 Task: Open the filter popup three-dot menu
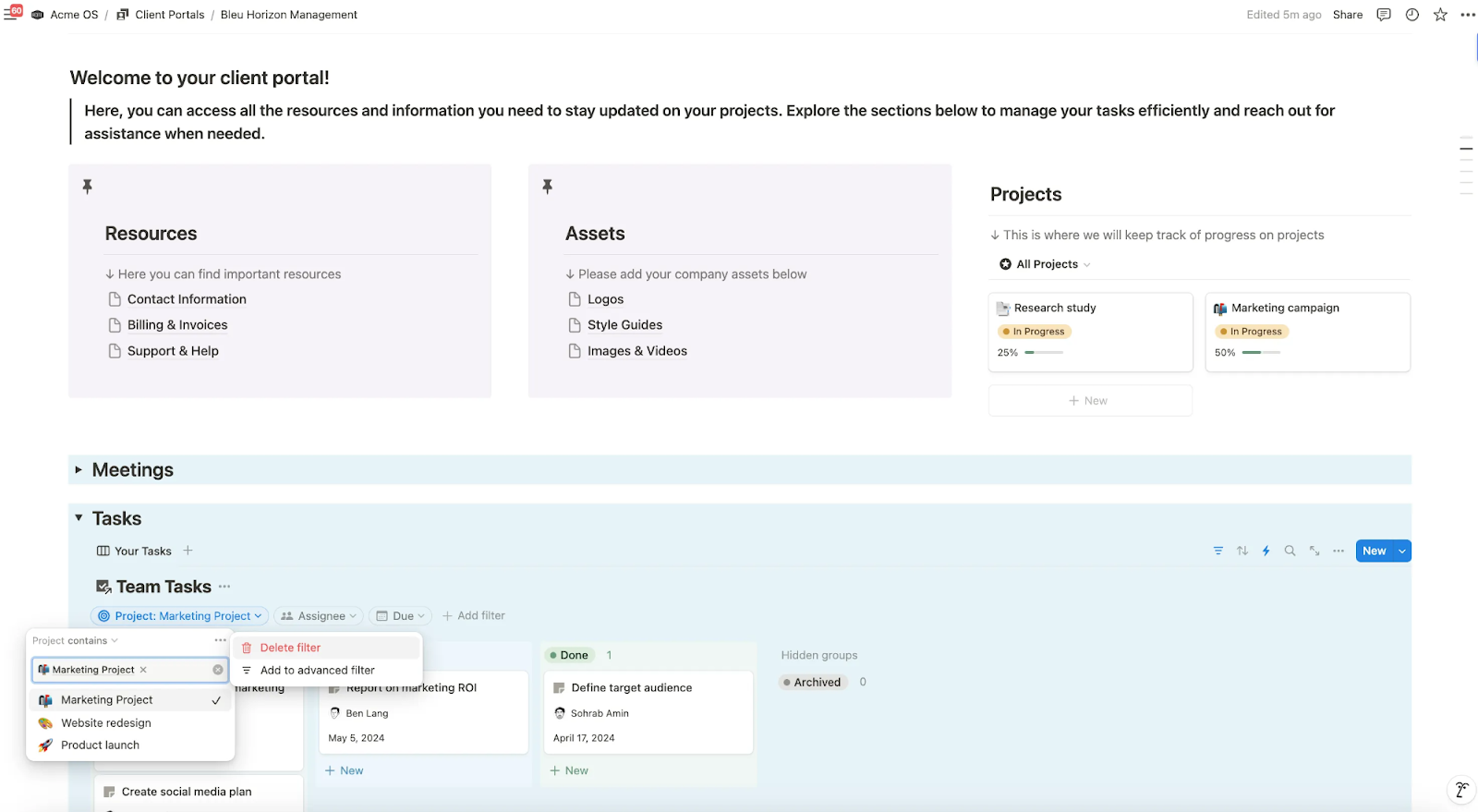pyautogui.click(x=220, y=640)
